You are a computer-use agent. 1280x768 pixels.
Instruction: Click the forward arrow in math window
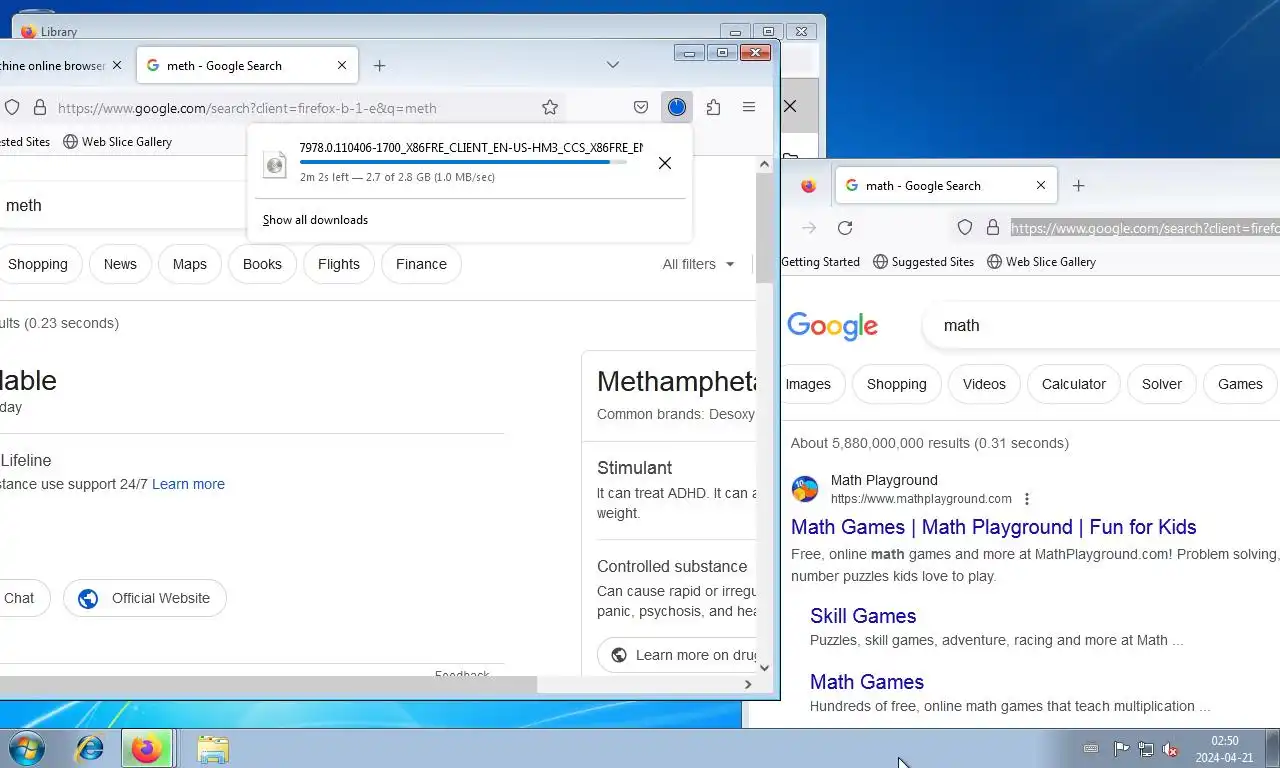tap(809, 228)
